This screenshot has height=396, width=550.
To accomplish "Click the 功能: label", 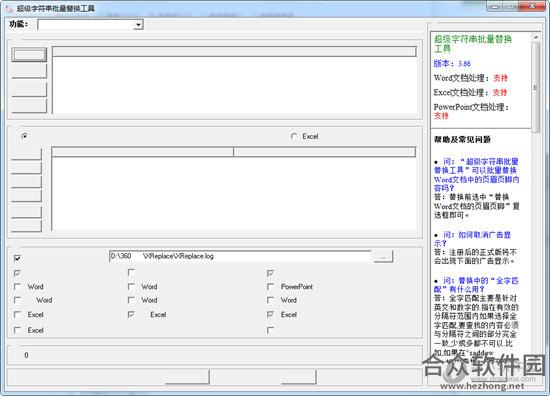I will (x=19, y=24).
